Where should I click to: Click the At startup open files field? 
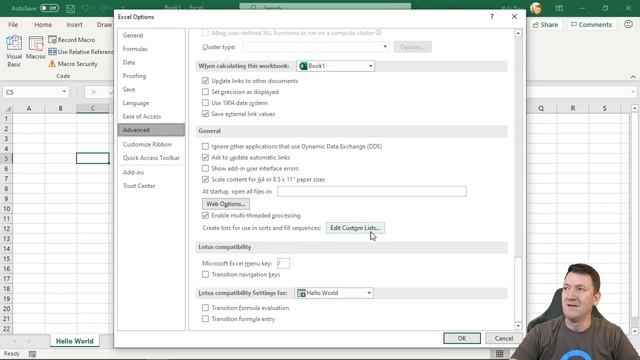click(372, 191)
